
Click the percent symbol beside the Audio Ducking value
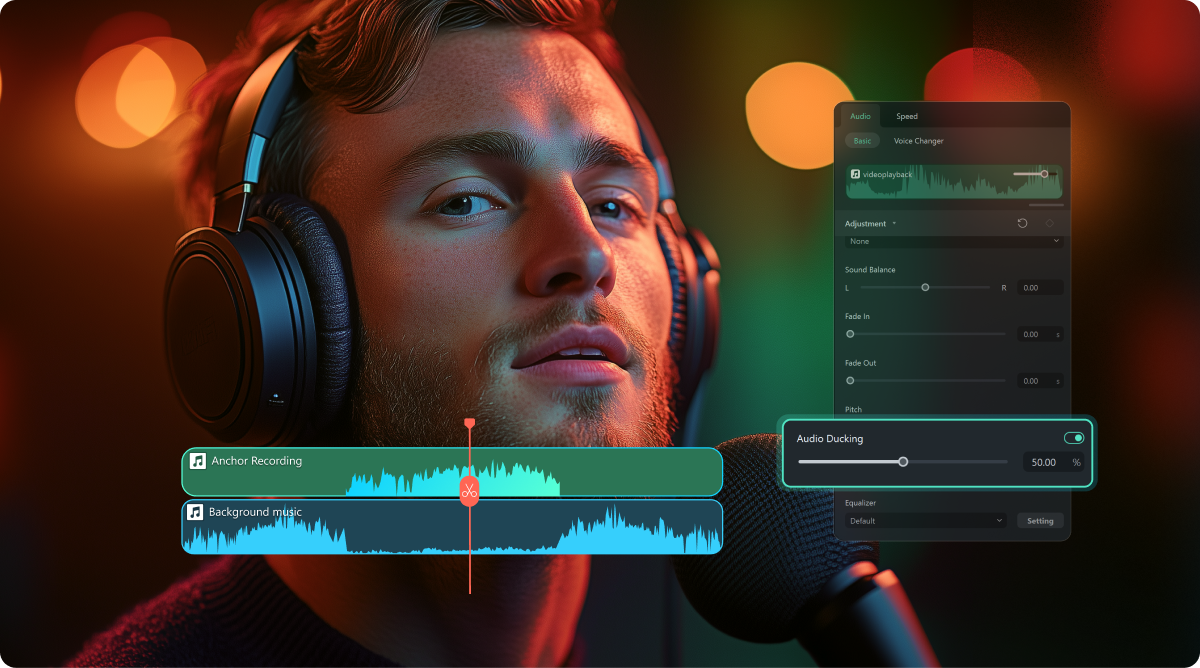[1076, 462]
